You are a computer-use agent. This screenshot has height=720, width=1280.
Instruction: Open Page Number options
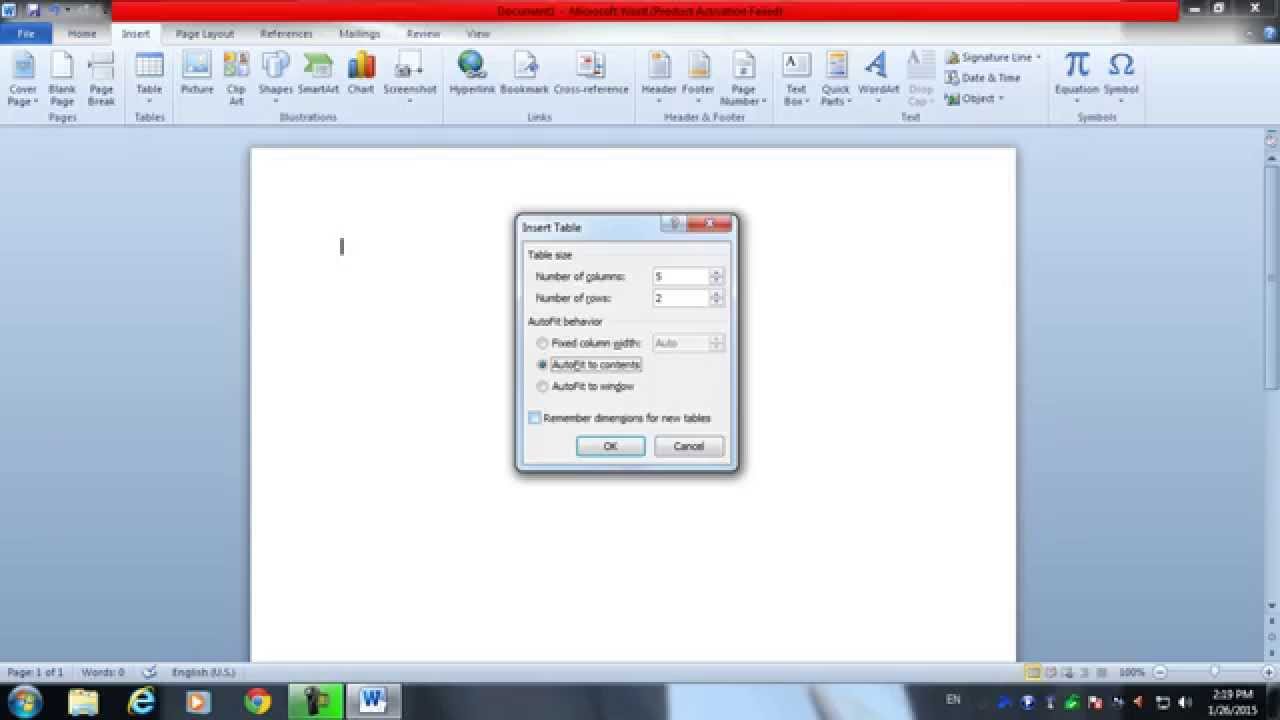coord(743,80)
